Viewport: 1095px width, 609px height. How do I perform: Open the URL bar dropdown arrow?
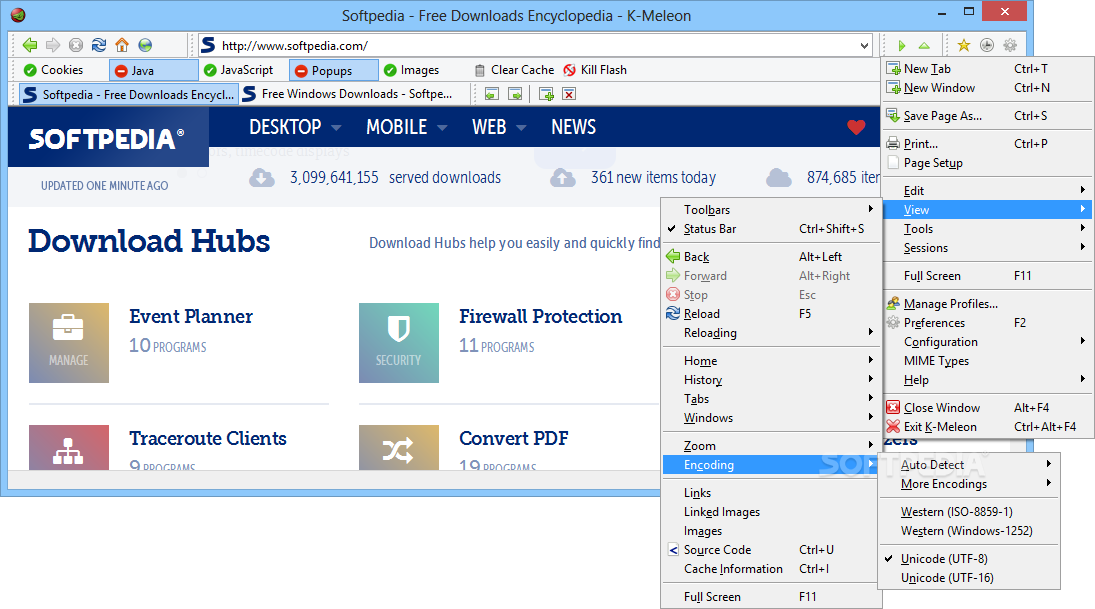click(865, 45)
